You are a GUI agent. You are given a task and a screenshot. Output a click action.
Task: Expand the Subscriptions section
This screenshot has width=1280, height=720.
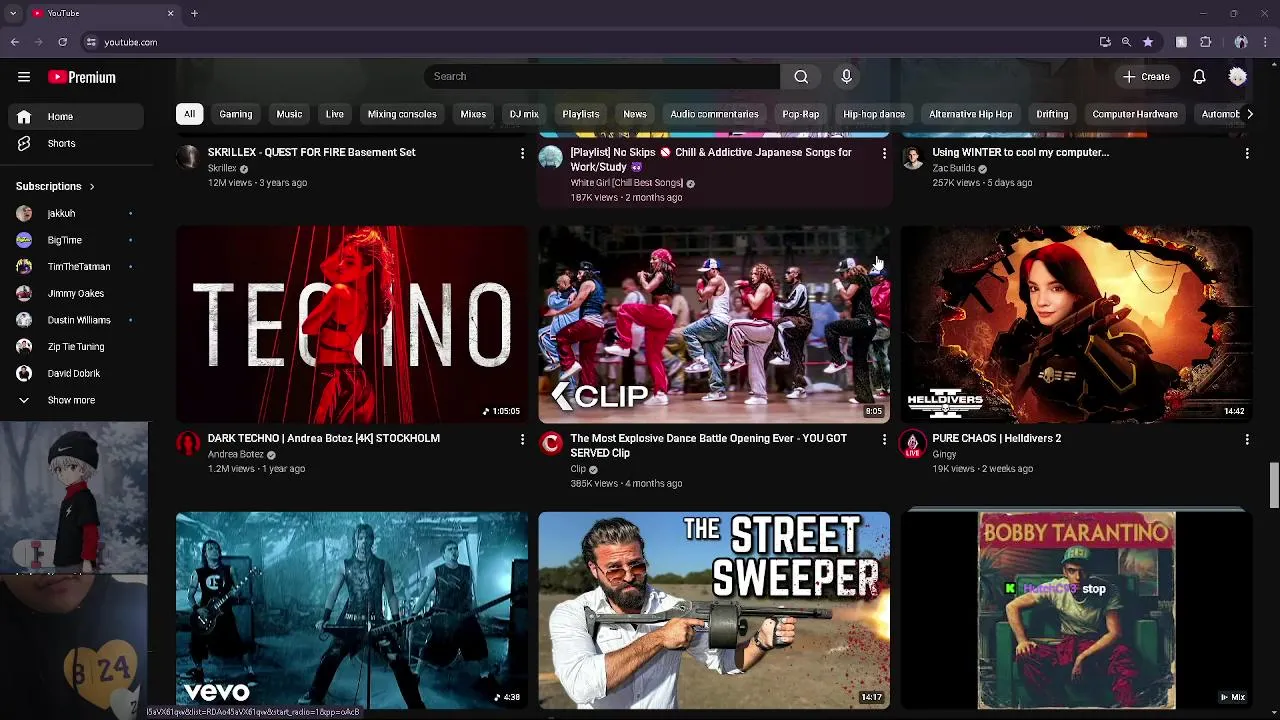point(55,186)
